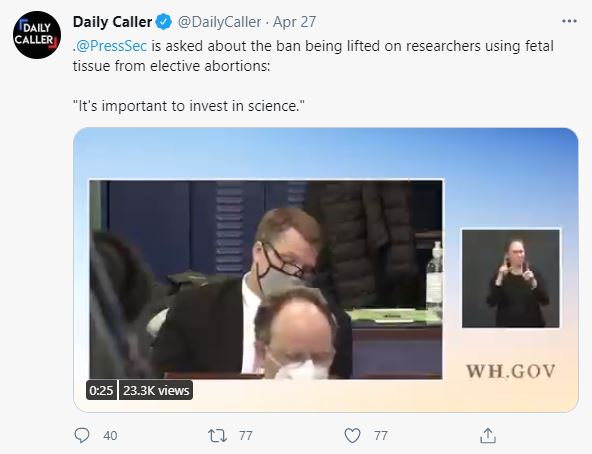Image resolution: width=592 pixels, height=454 pixels.
Task: Click the blue verified badge
Action: click(x=164, y=22)
